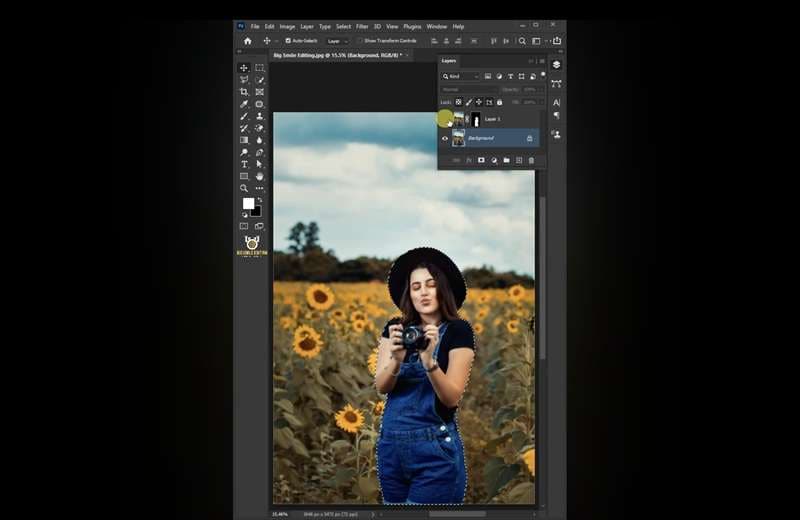
Task: Open the Window menu
Action: coord(436,27)
